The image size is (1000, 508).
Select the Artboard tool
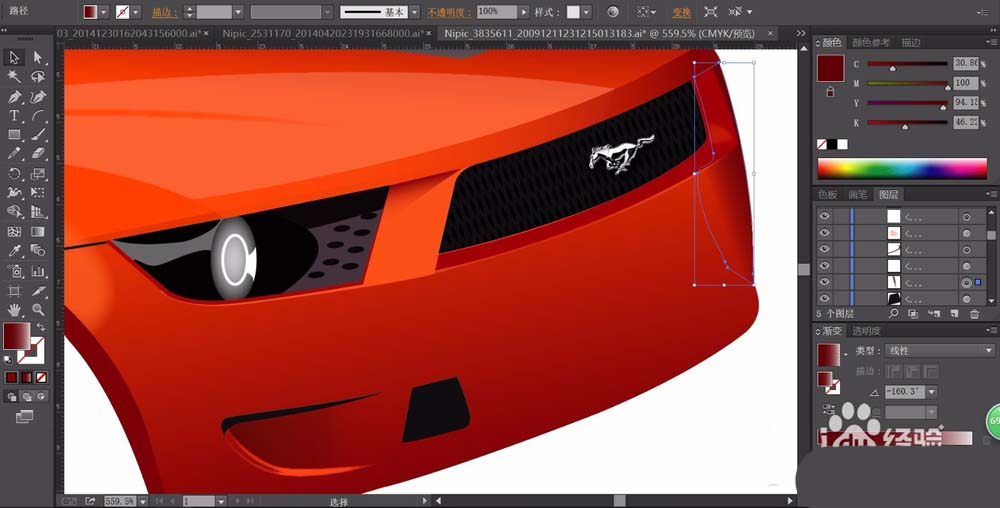coord(13,291)
